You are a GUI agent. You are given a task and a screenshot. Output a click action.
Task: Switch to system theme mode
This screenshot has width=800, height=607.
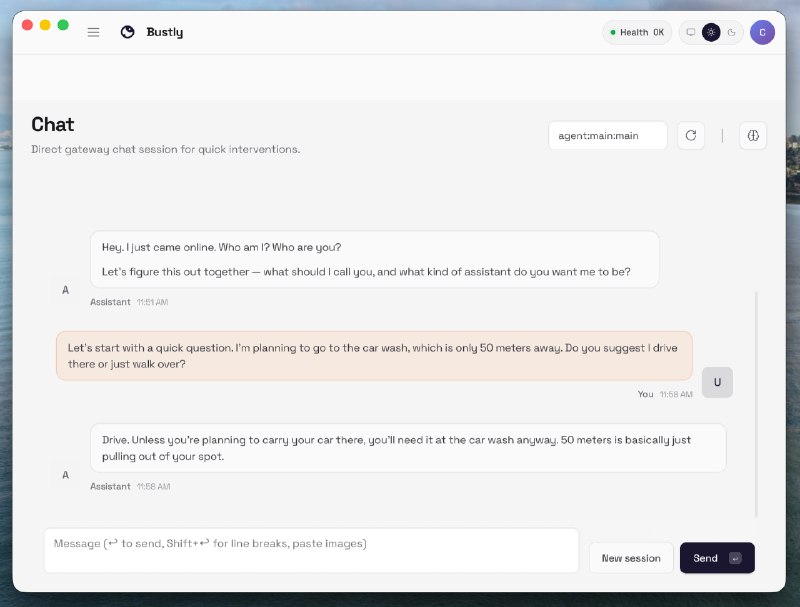click(690, 32)
